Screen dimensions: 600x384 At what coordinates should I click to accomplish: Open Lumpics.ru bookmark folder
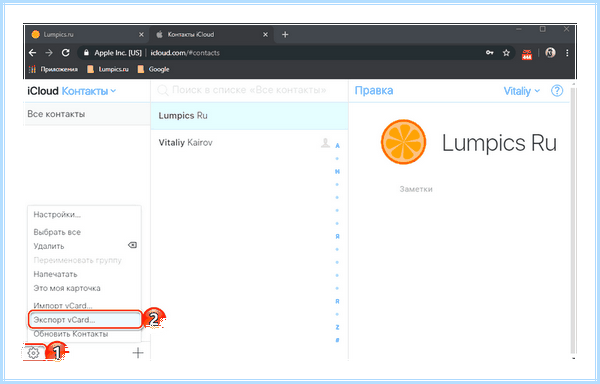point(108,69)
